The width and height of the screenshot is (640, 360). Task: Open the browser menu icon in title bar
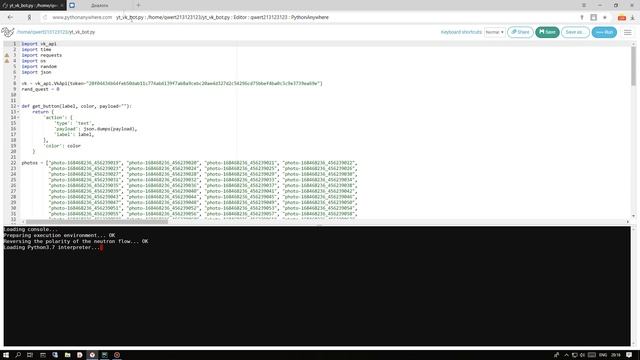click(584, 5)
